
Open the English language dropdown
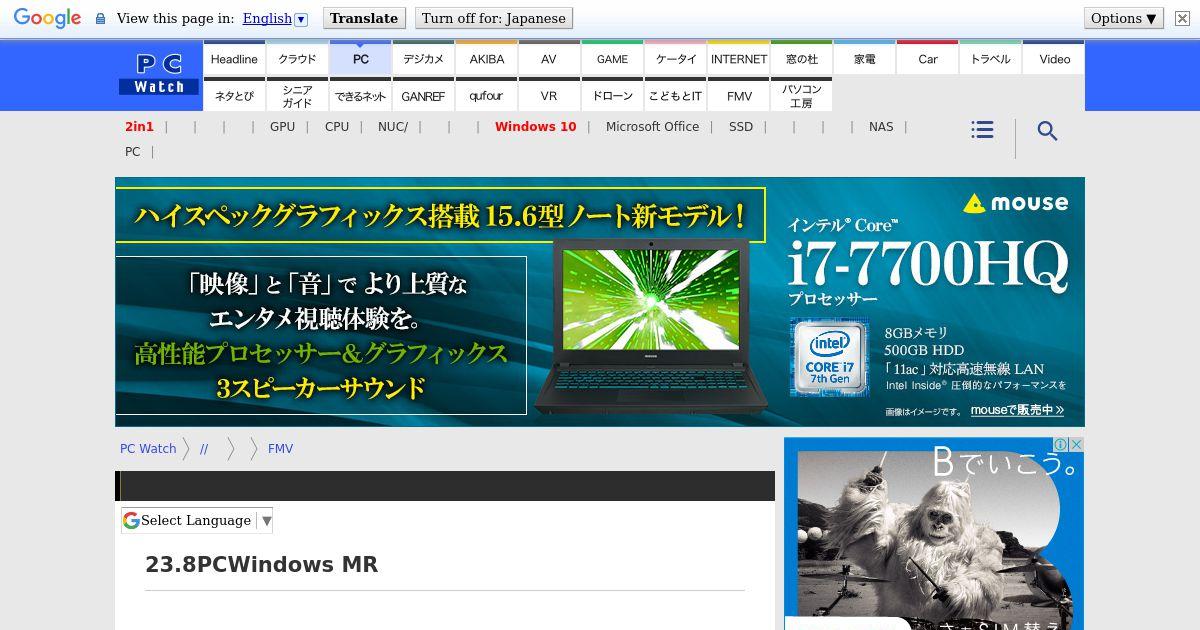[275, 18]
